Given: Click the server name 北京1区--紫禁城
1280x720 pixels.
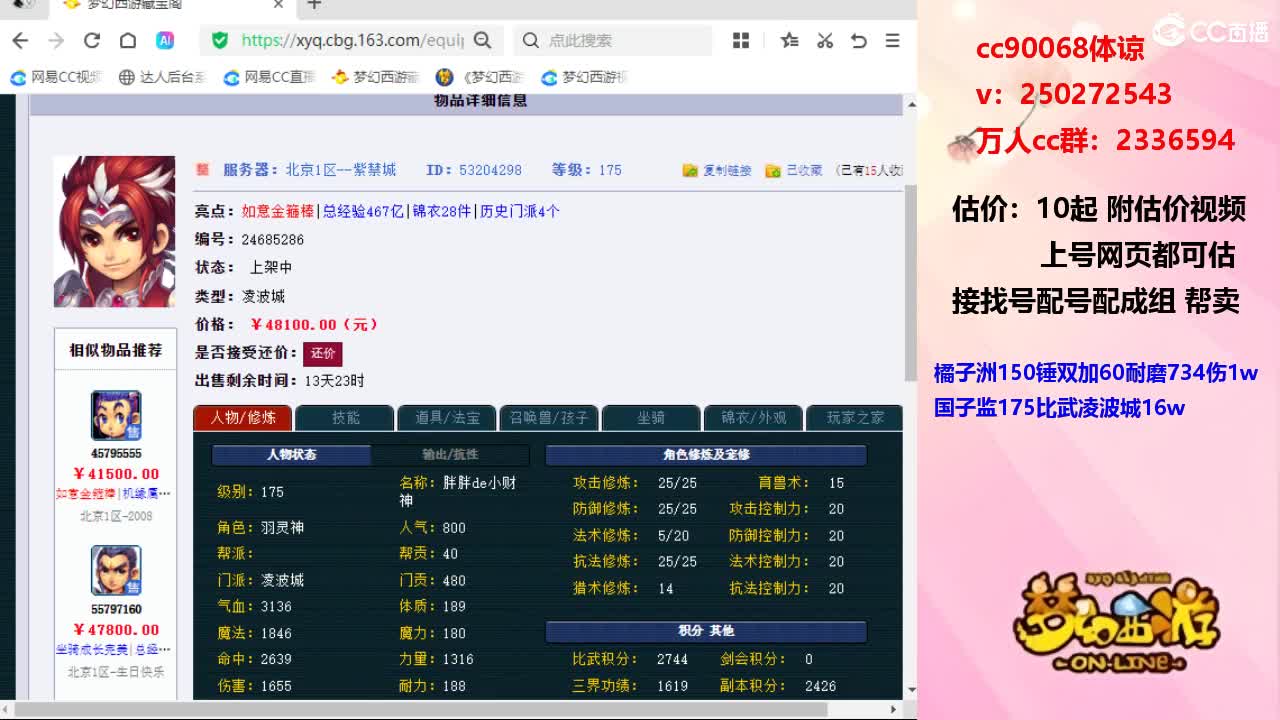Looking at the screenshot, I should click(x=340, y=170).
